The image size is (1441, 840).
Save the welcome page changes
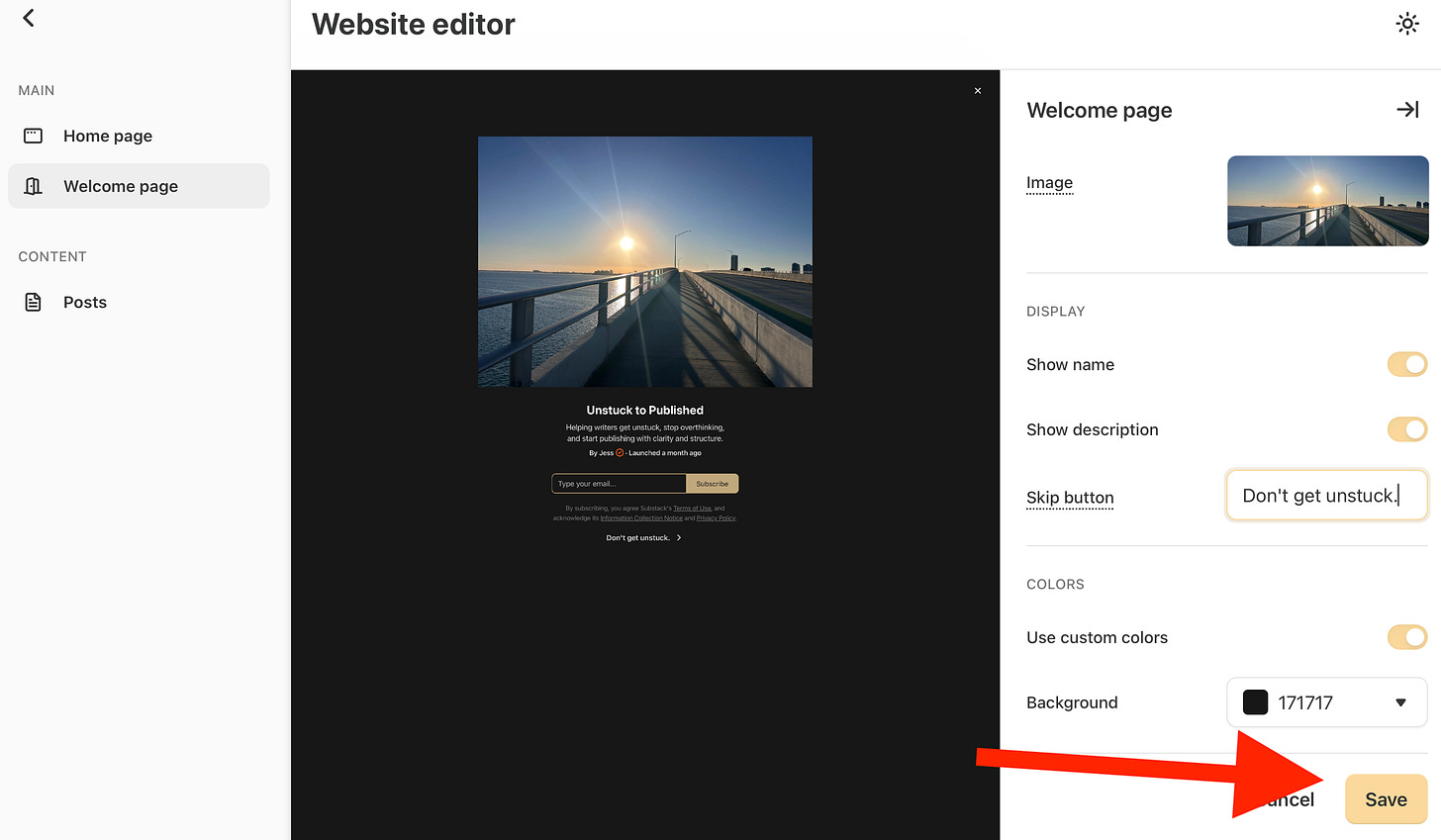coord(1386,799)
